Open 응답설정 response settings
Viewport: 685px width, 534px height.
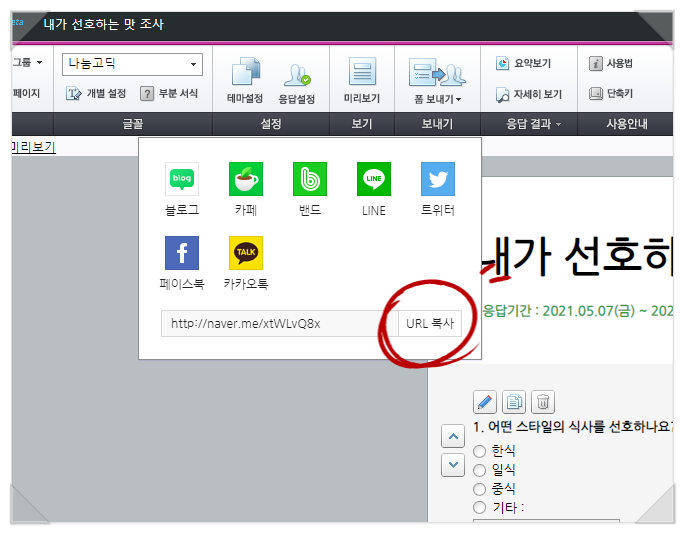297,83
